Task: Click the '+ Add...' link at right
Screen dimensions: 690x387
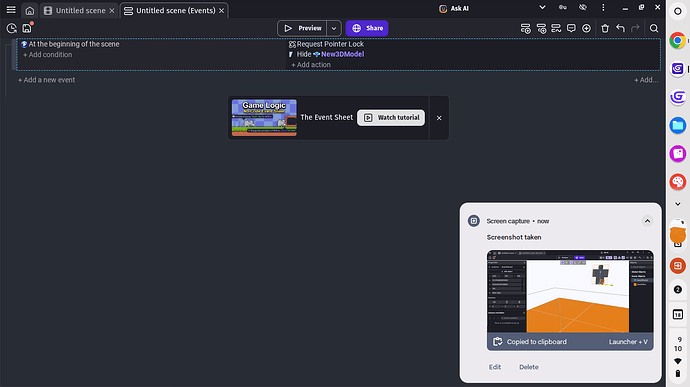Action: coord(646,80)
